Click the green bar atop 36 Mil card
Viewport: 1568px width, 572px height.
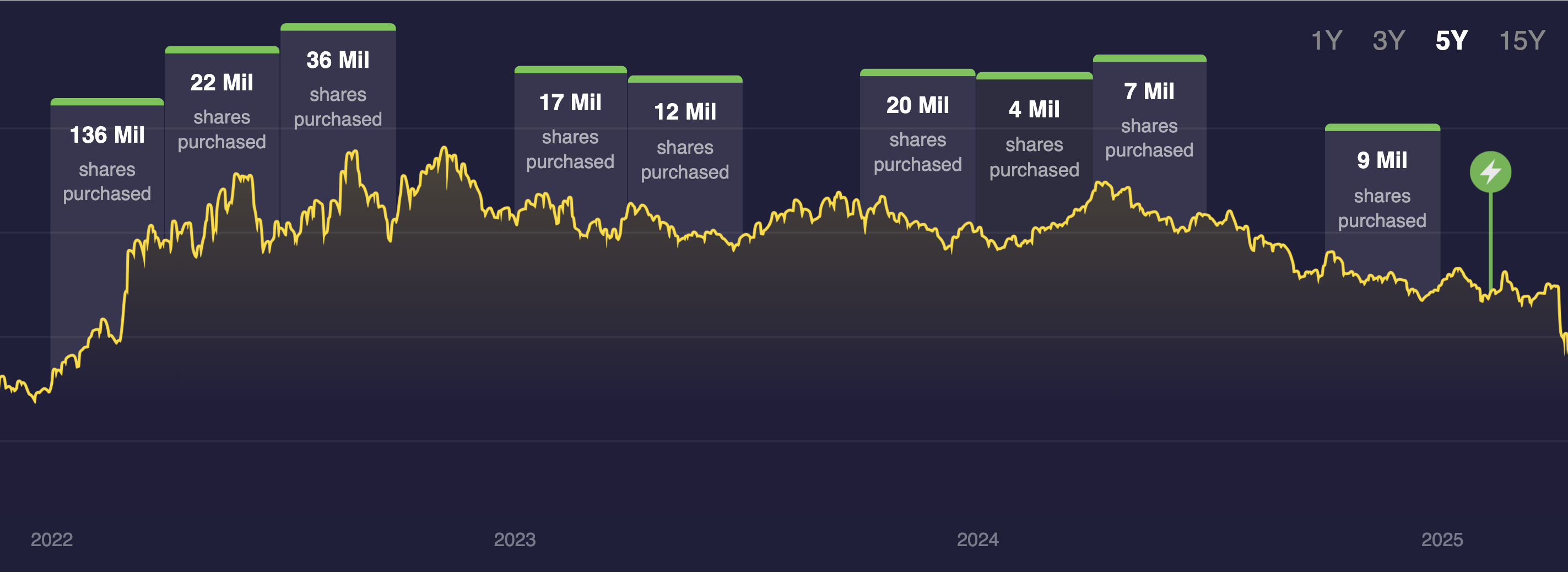tap(338, 27)
